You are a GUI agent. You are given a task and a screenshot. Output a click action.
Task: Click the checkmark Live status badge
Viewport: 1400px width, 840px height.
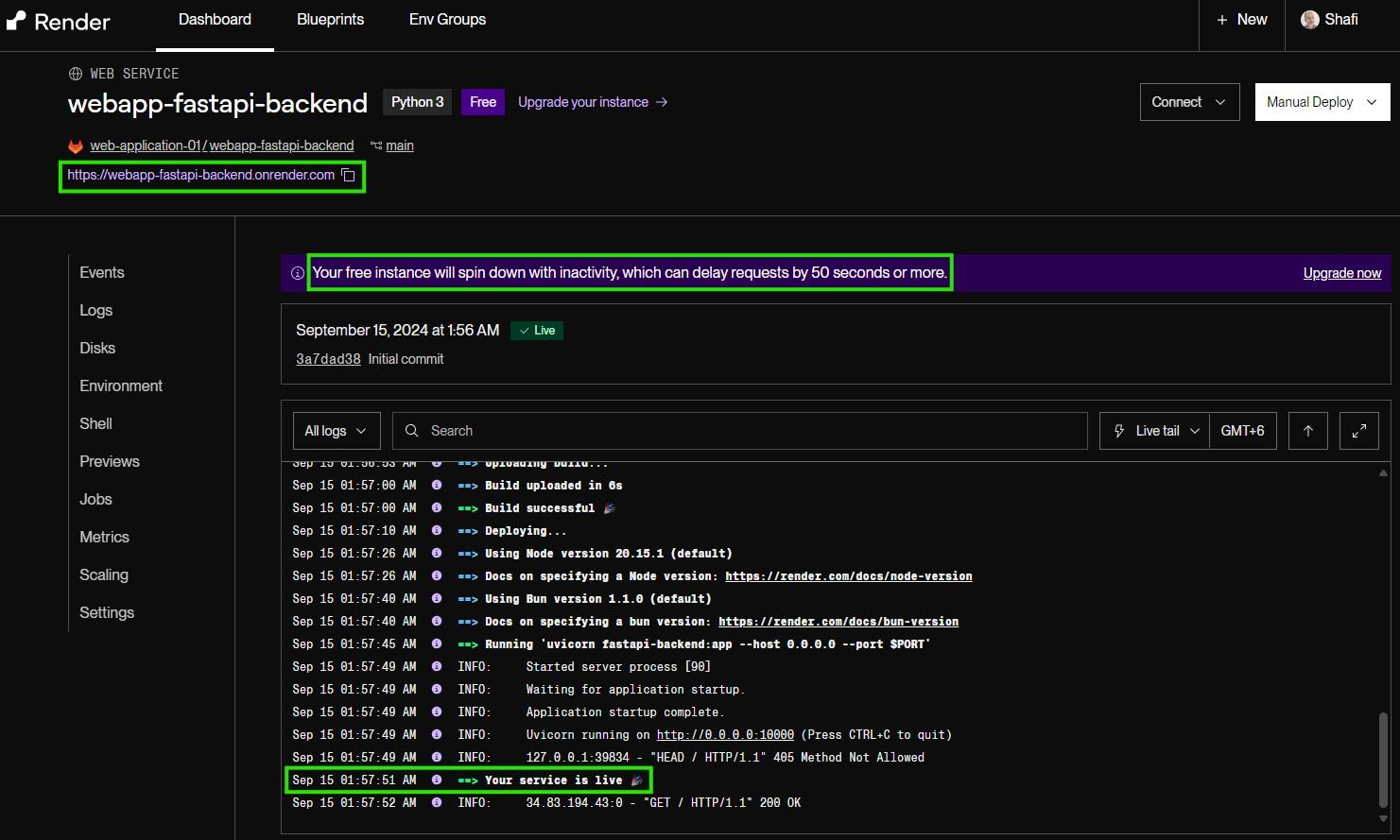point(537,331)
